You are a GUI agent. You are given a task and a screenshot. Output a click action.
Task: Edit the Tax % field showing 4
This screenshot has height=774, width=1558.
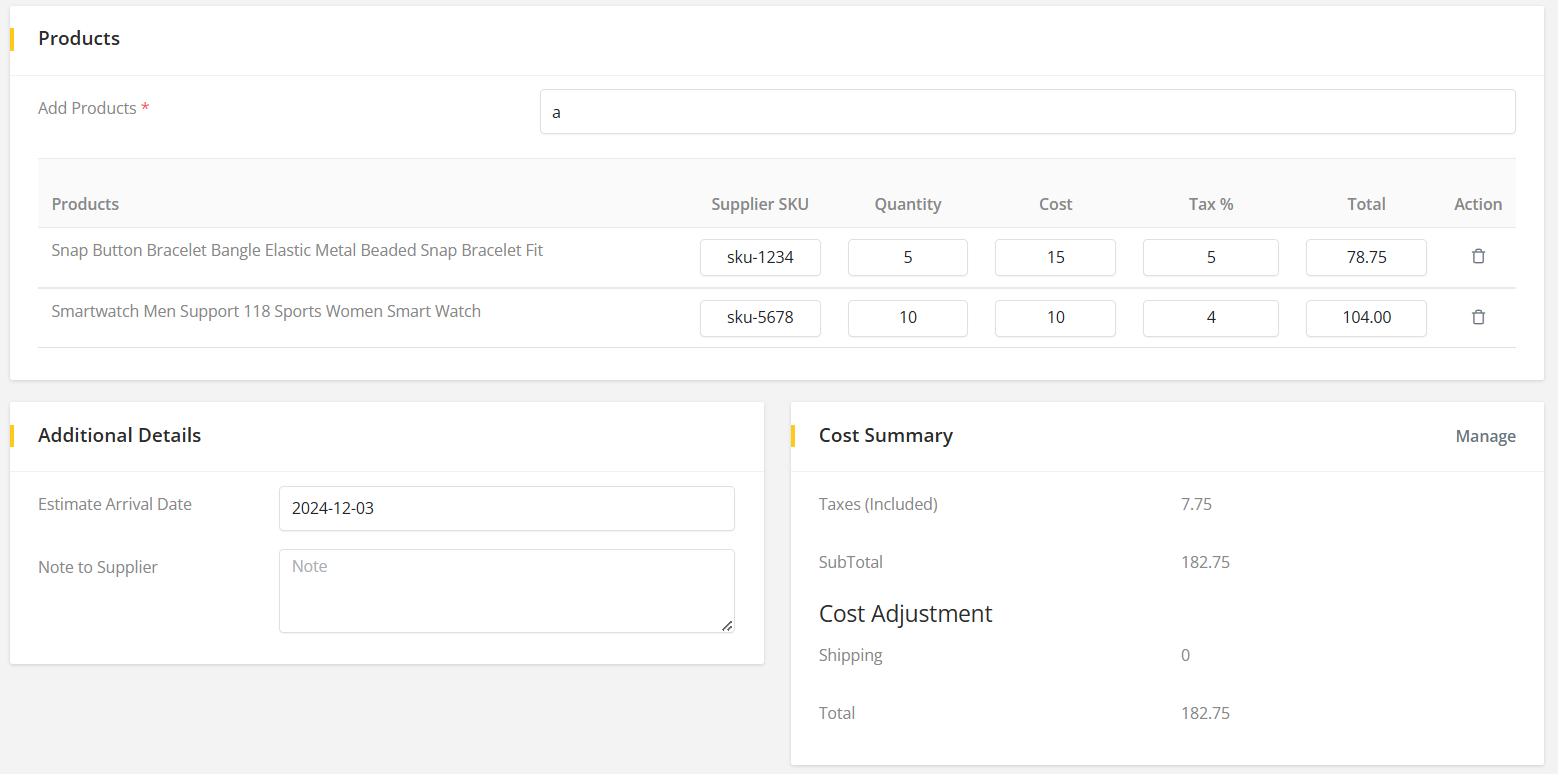click(x=1210, y=318)
